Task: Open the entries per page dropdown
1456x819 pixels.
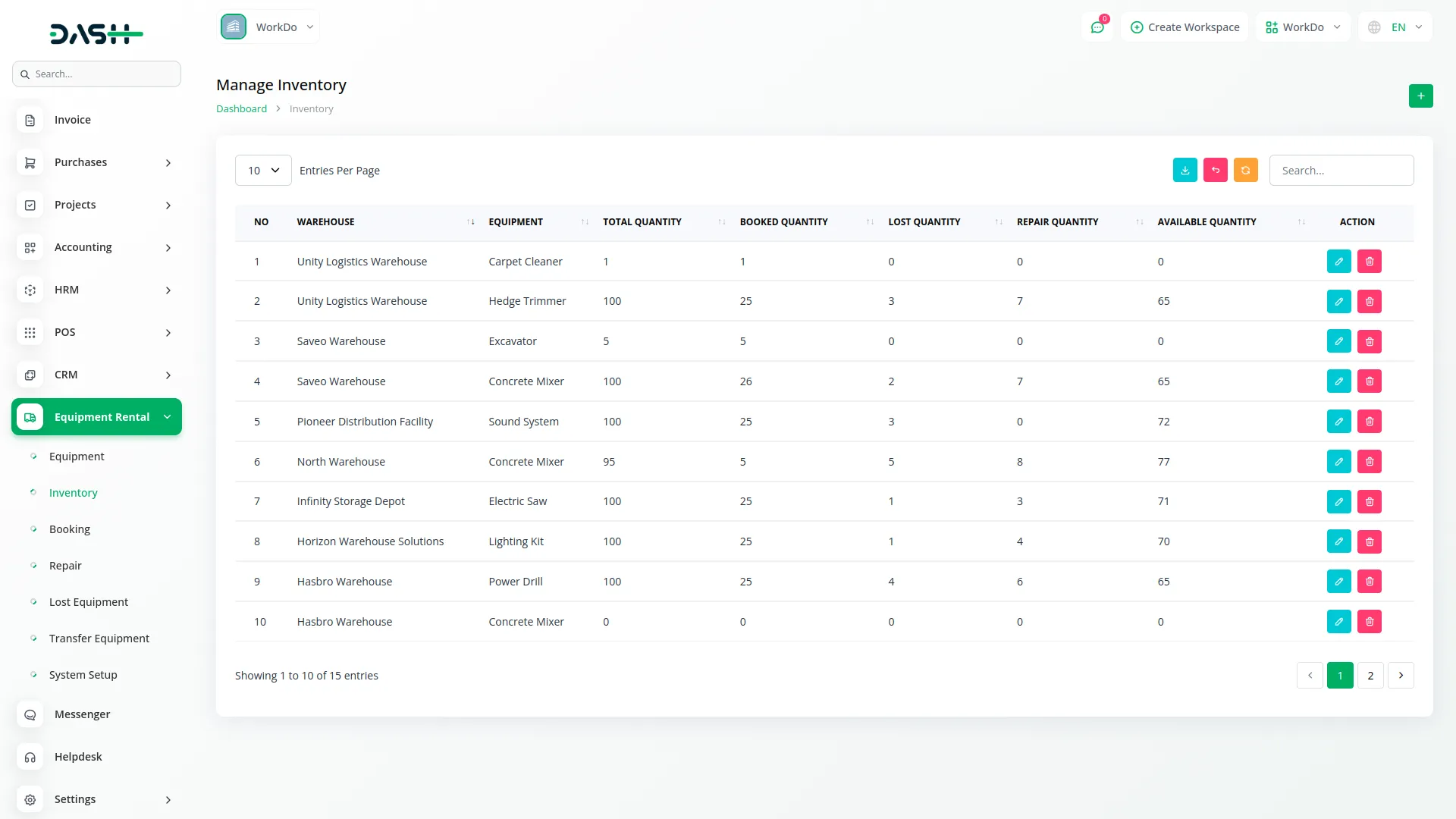Action: tap(263, 171)
